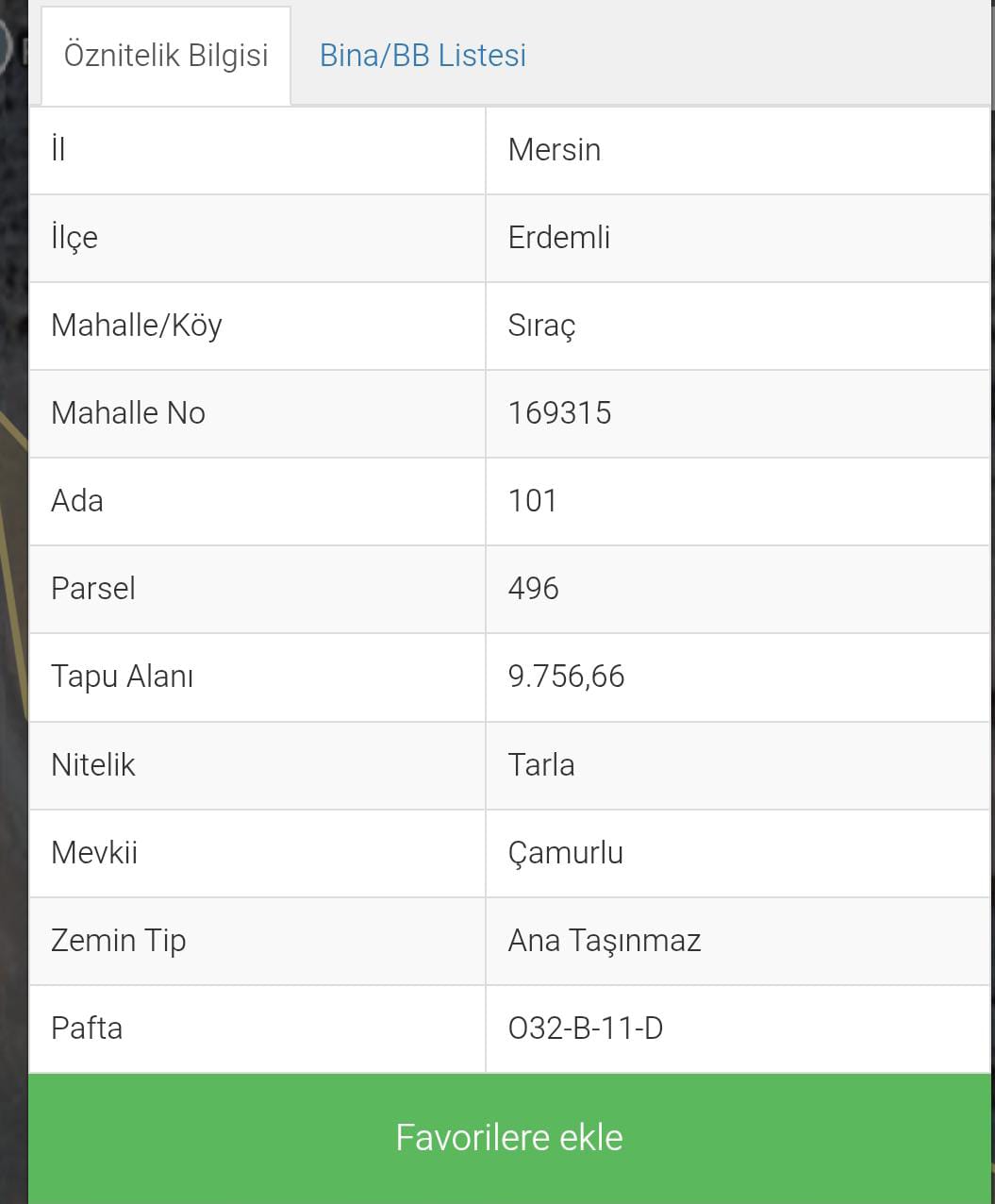Click the Tapu Alanı value 9.756,66
The width and height of the screenshot is (995, 1204).
pyautogui.click(x=738, y=677)
